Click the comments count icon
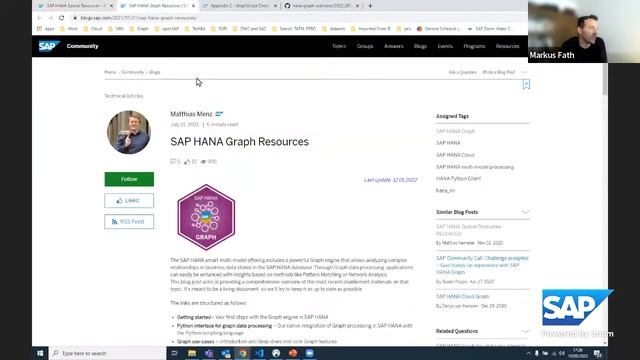 click(x=173, y=162)
